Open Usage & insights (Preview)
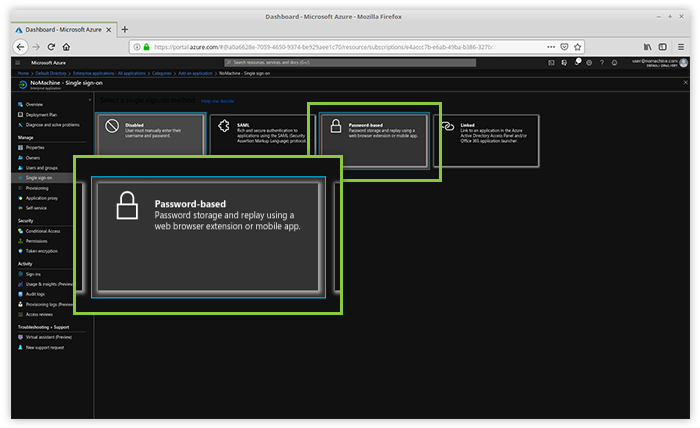 (x=45, y=284)
